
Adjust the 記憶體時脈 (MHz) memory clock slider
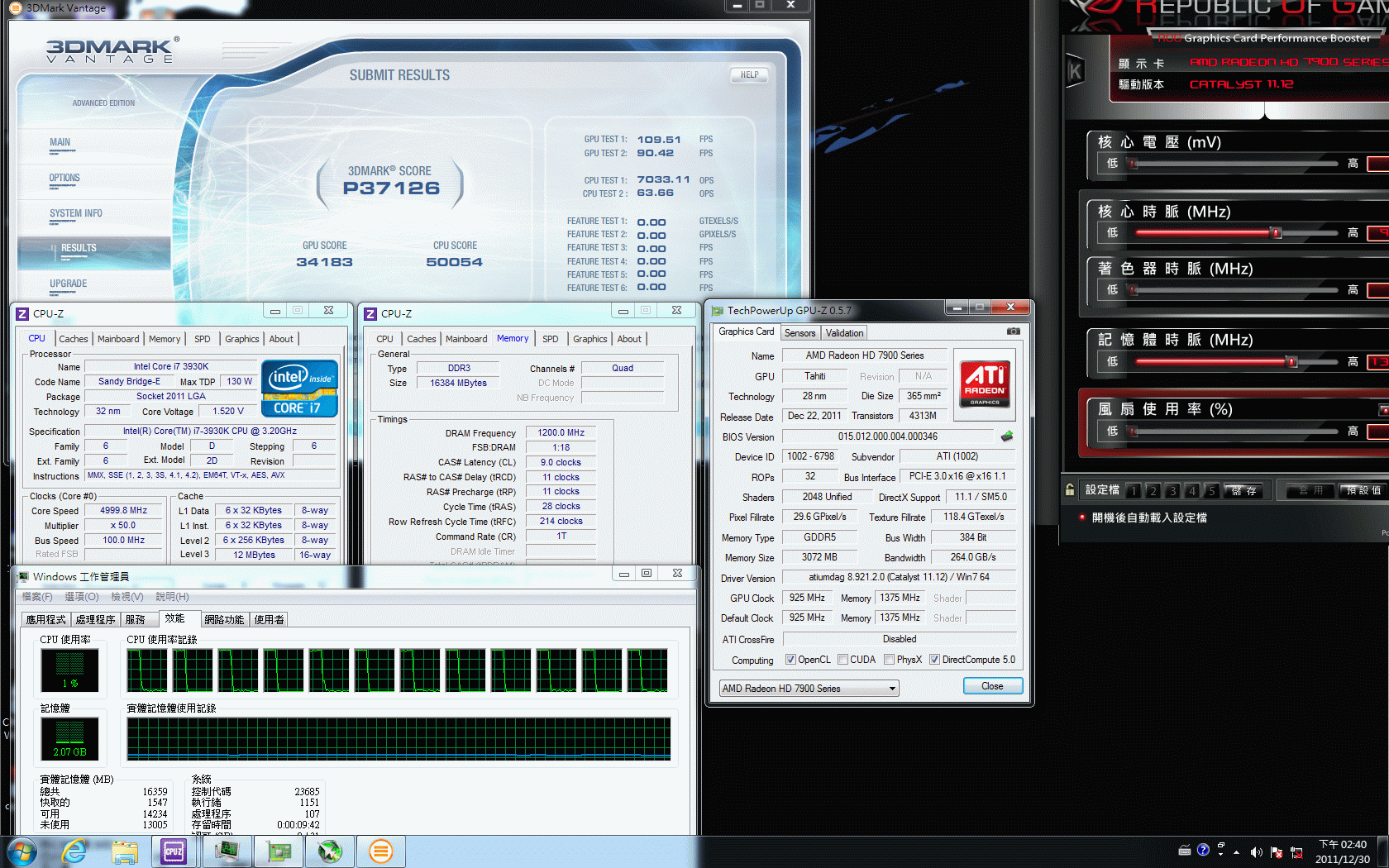pyautogui.click(x=1291, y=362)
